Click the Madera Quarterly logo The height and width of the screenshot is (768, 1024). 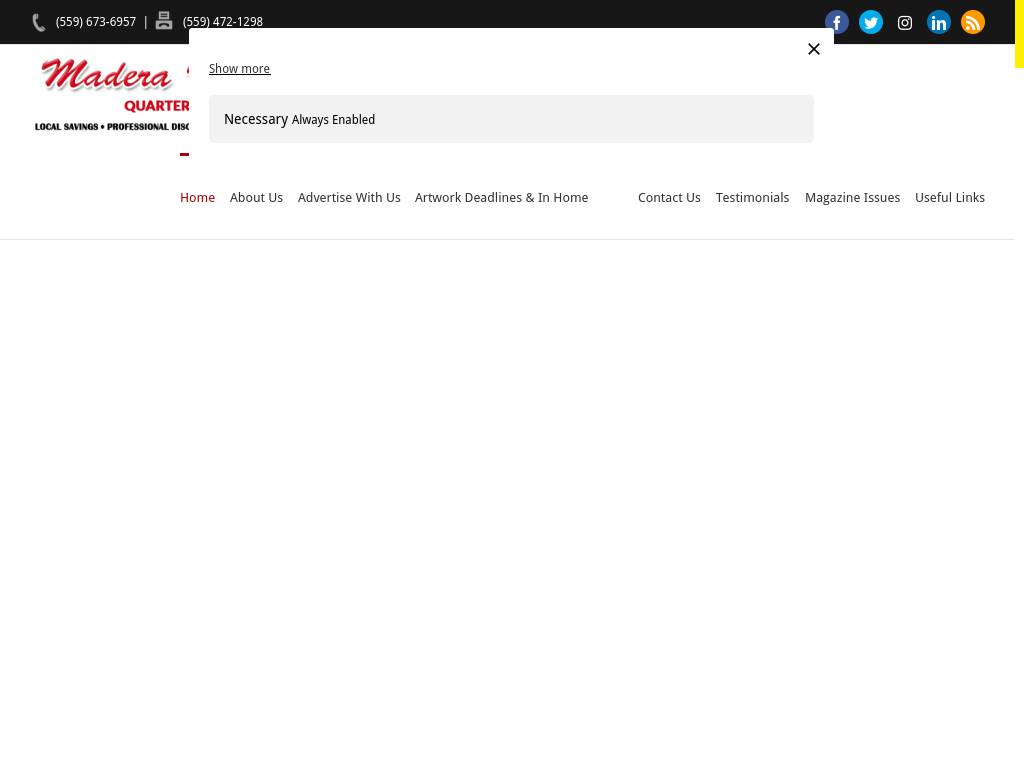click(x=112, y=94)
